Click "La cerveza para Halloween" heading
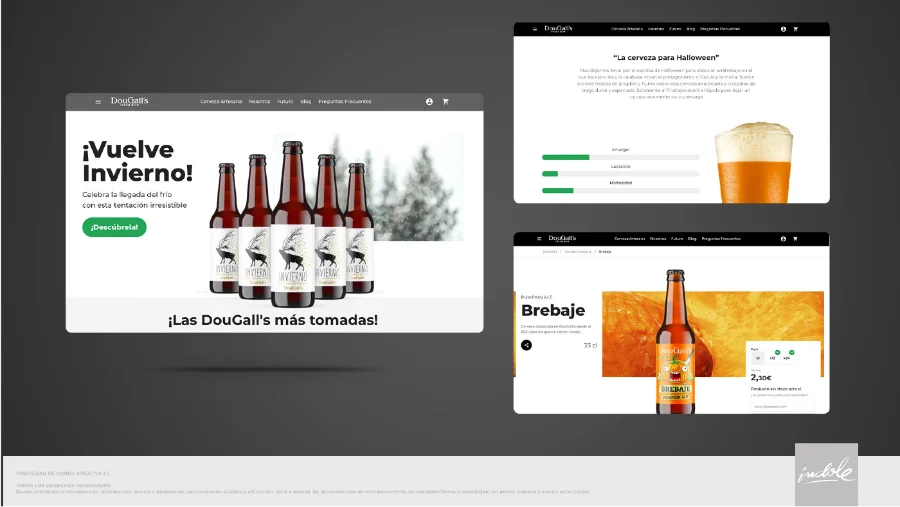 tap(666, 57)
